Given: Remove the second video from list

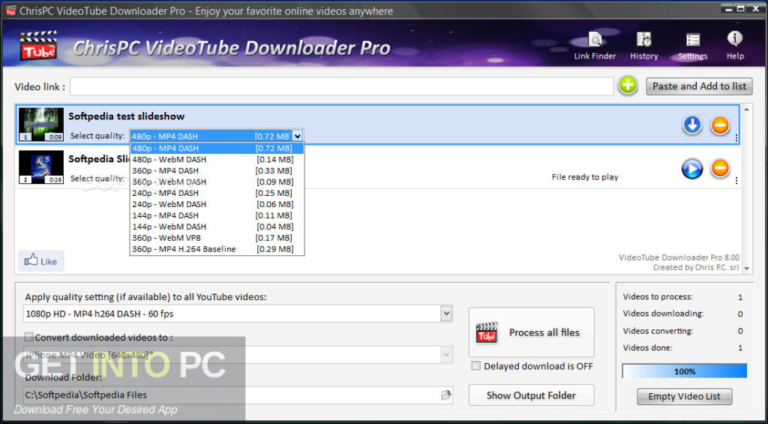Looking at the screenshot, I should click(x=720, y=169).
